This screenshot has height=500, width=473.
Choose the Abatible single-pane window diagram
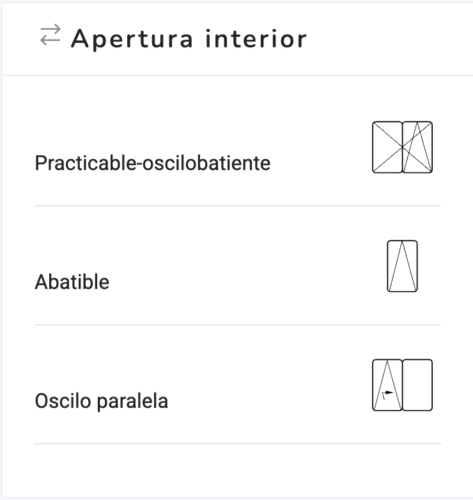[x=402, y=266]
